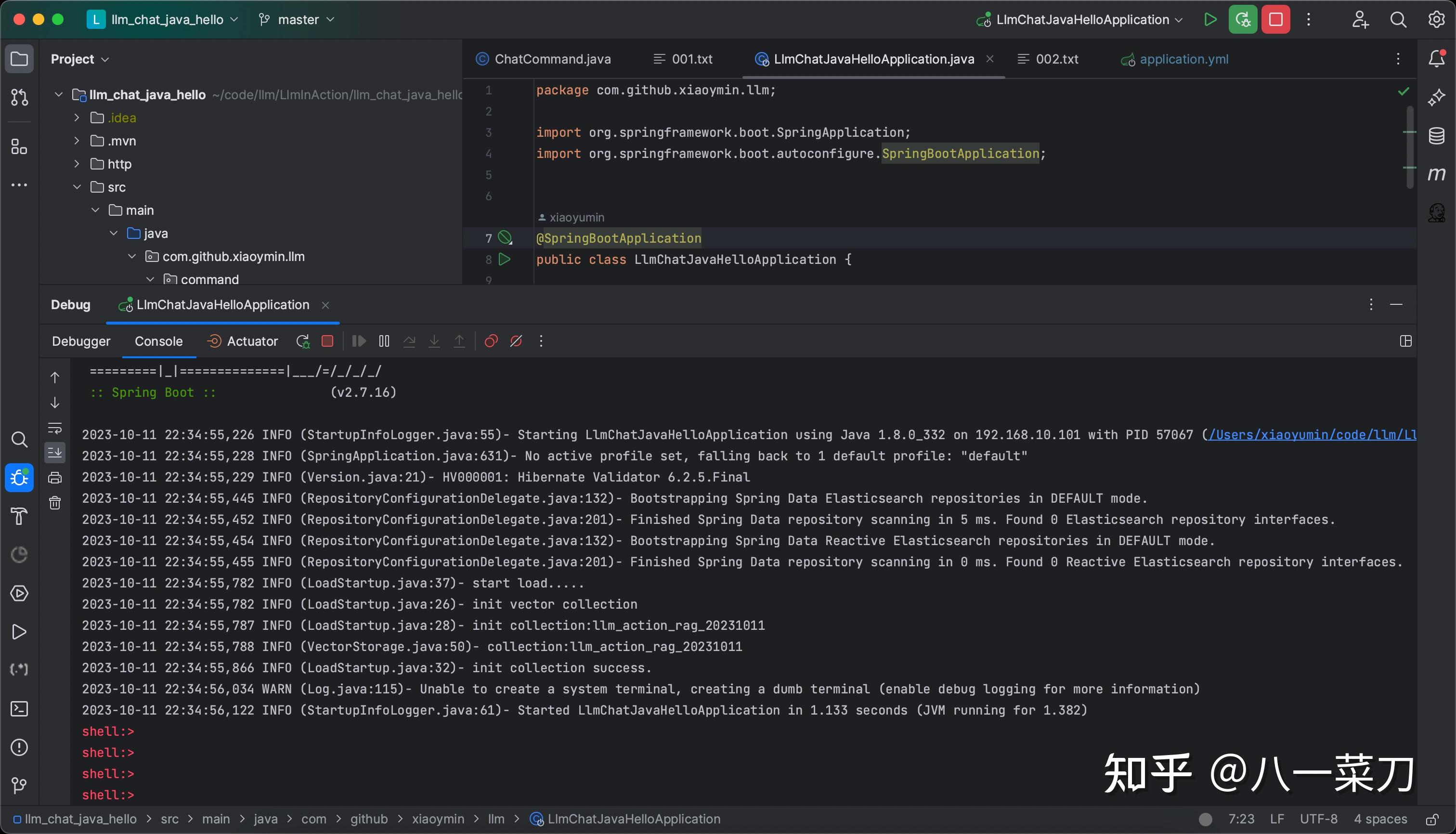This screenshot has height=834, width=1456.
Task: Click Resume Program in debug toolbar
Action: [x=359, y=341]
